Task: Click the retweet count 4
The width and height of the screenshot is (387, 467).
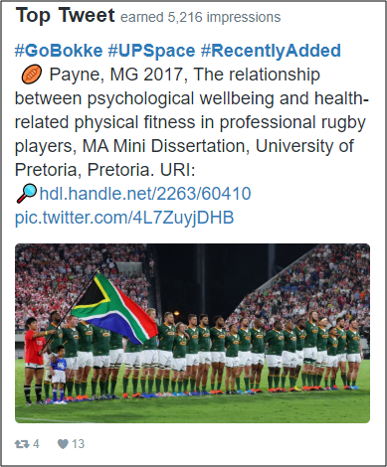Action: [x=36, y=444]
